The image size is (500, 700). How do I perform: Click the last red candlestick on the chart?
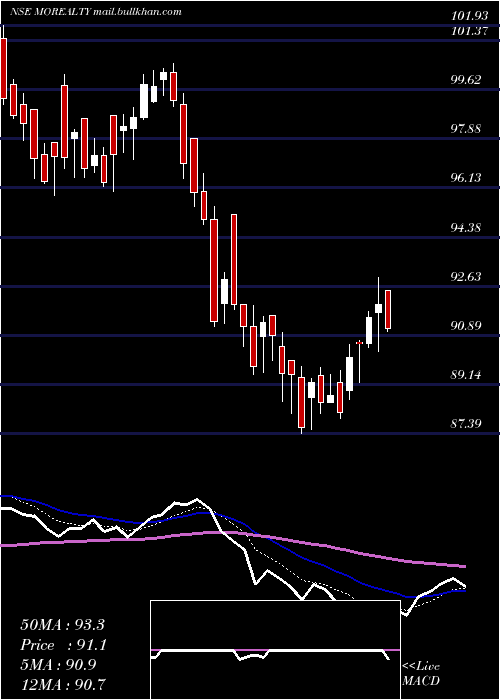388,310
